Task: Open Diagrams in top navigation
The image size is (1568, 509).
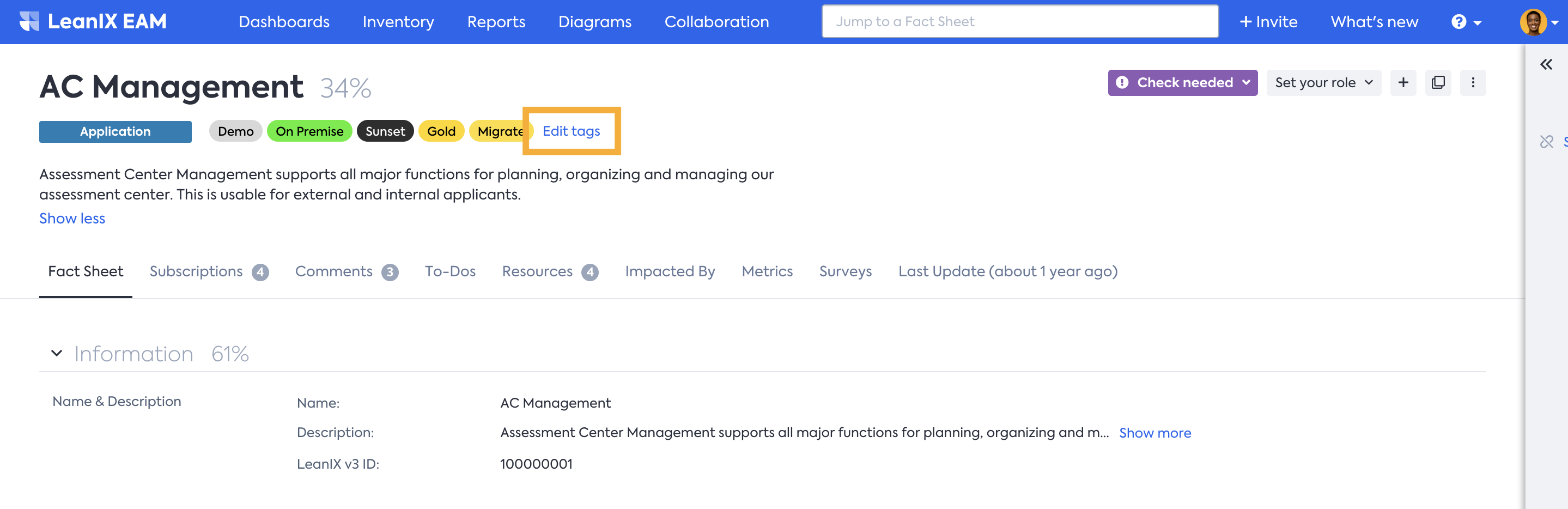Action: [595, 22]
